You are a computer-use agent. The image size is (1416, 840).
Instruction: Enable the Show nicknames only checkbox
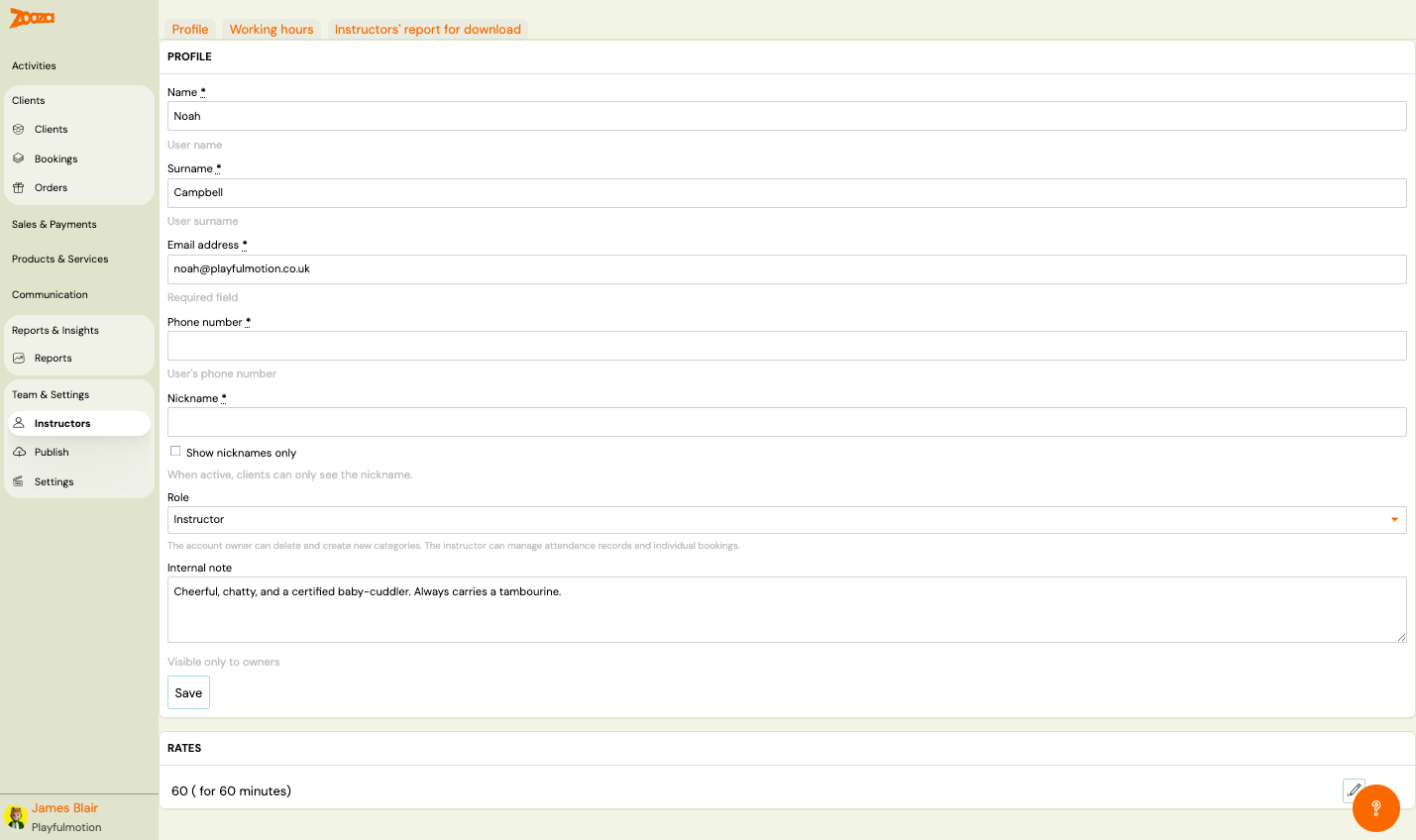pyautogui.click(x=175, y=452)
